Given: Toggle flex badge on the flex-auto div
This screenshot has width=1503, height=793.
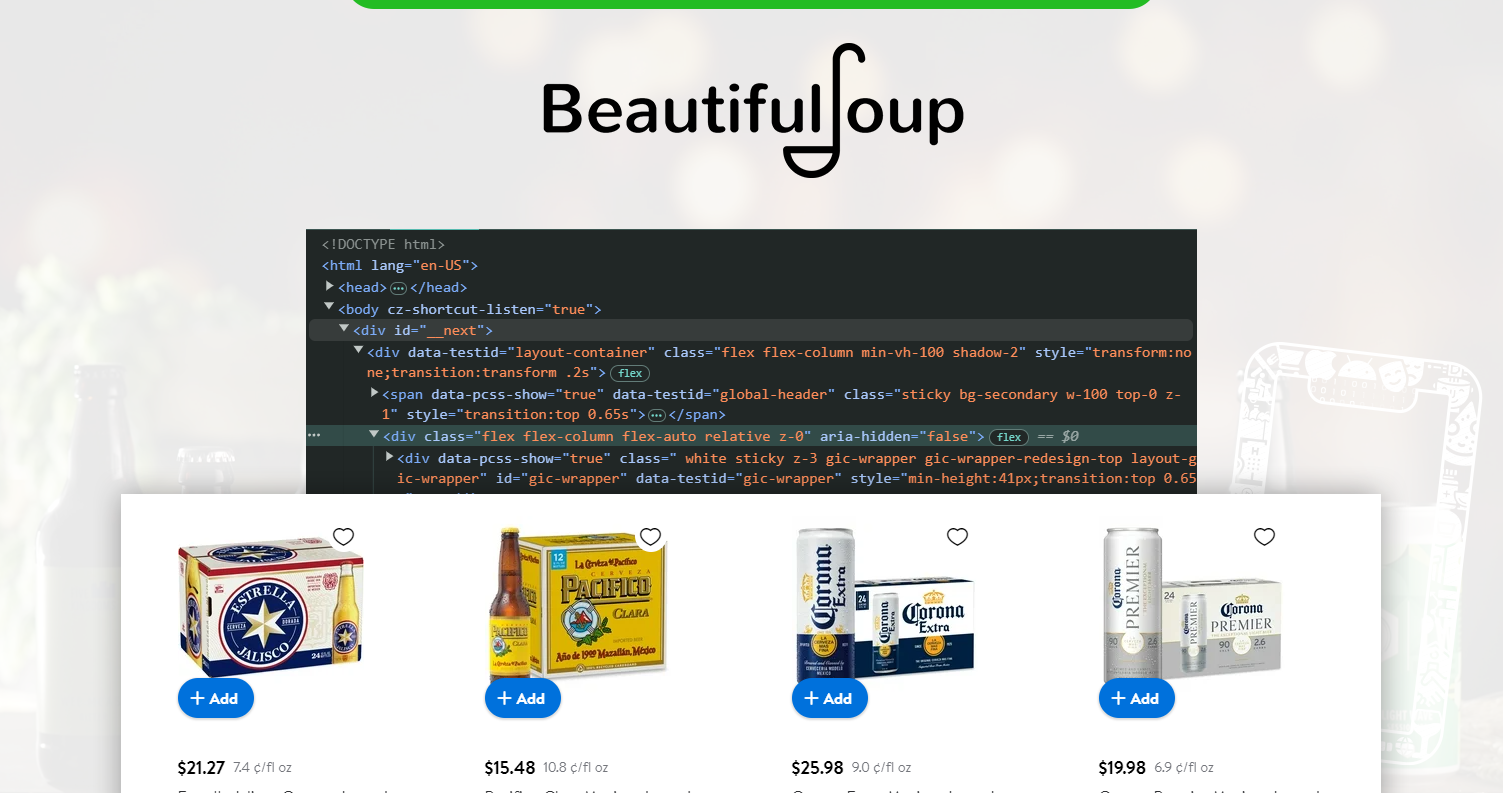Looking at the screenshot, I should point(1008,437).
